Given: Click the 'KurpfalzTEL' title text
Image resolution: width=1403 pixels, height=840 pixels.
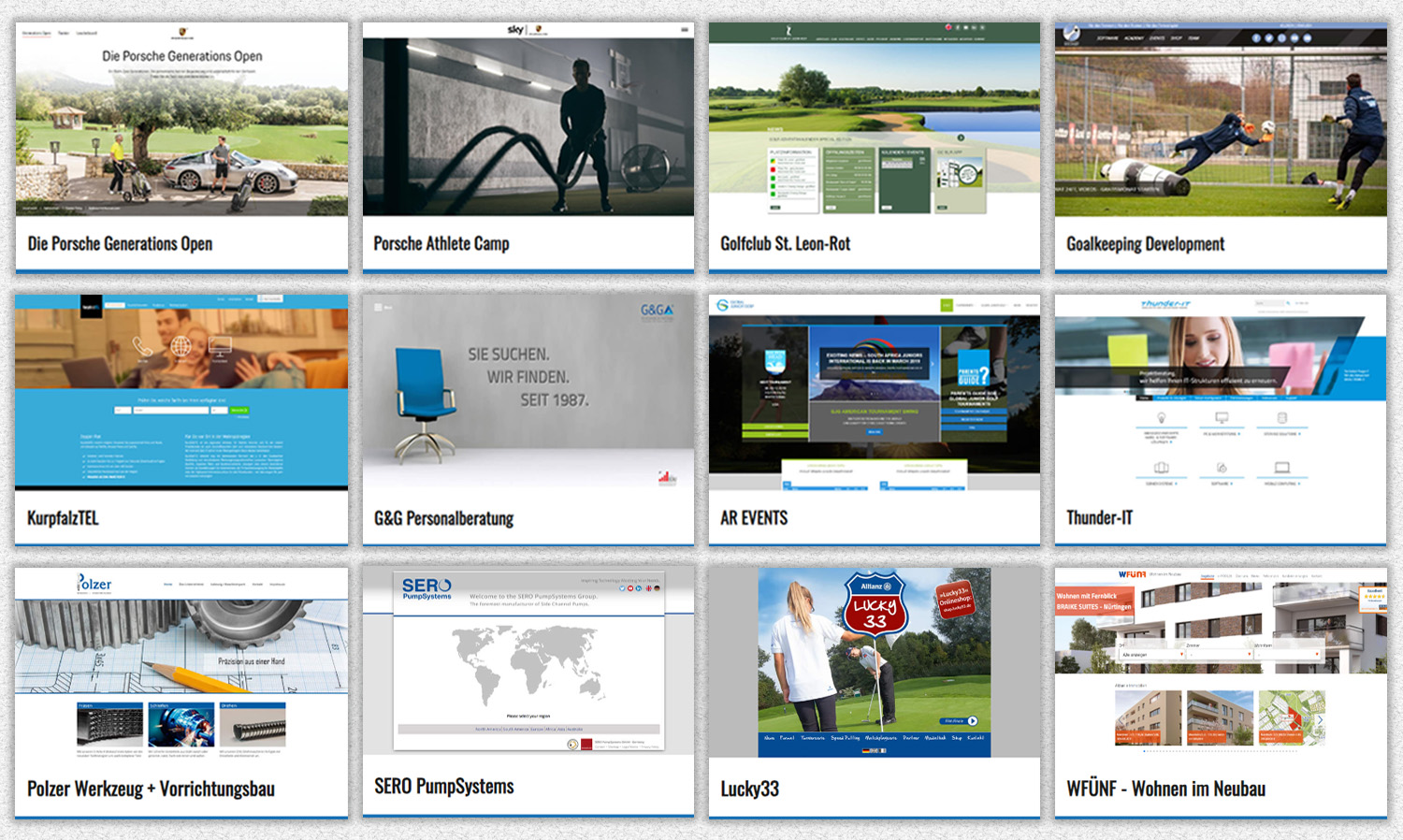Looking at the screenshot, I should click(63, 518).
